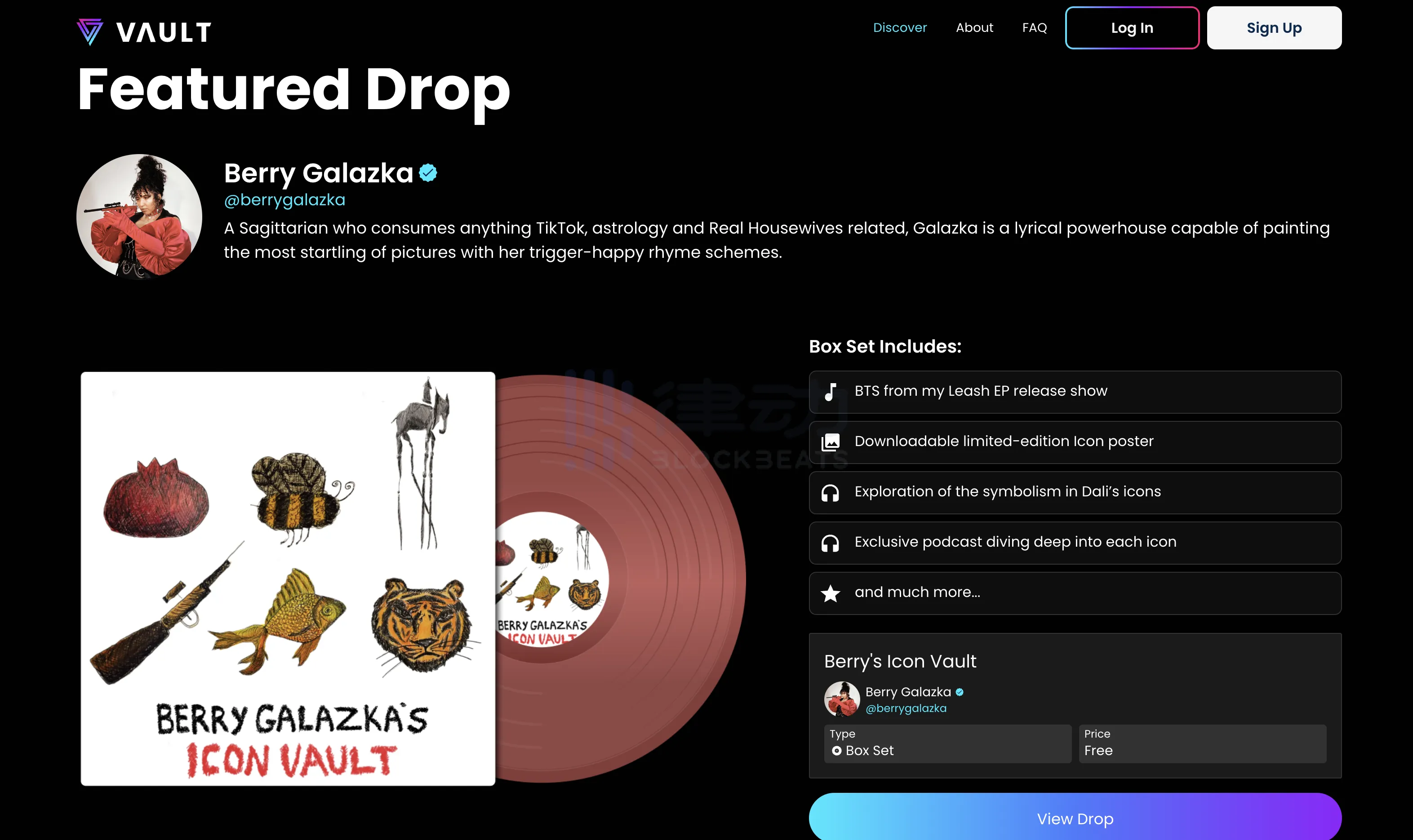Click the music note icon for BTS content
The width and height of the screenshot is (1413, 840).
pos(831,391)
